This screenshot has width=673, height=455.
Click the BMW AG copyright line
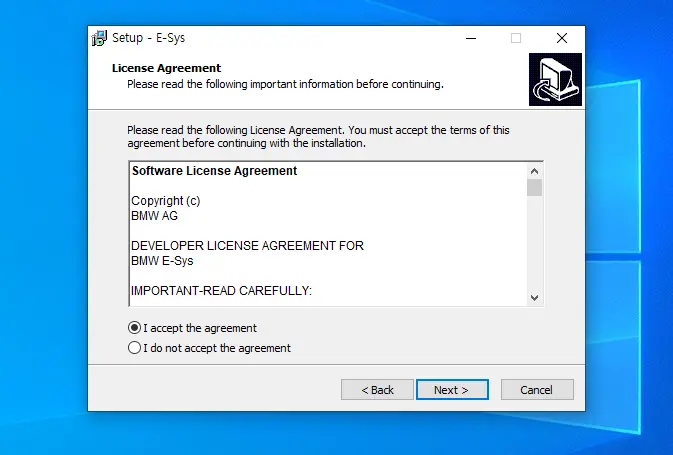(x=155, y=216)
